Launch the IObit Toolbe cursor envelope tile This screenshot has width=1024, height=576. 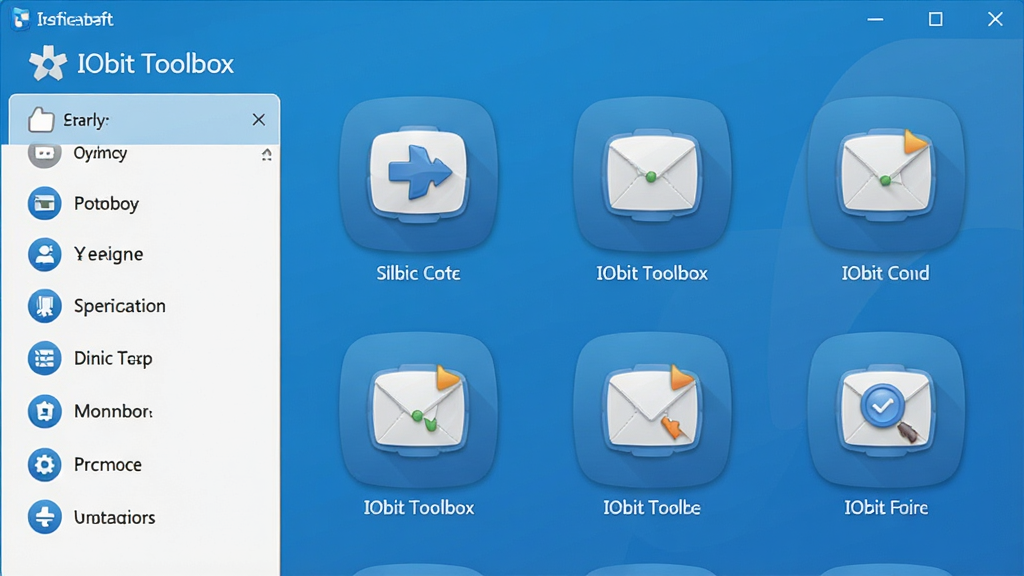point(652,410)
